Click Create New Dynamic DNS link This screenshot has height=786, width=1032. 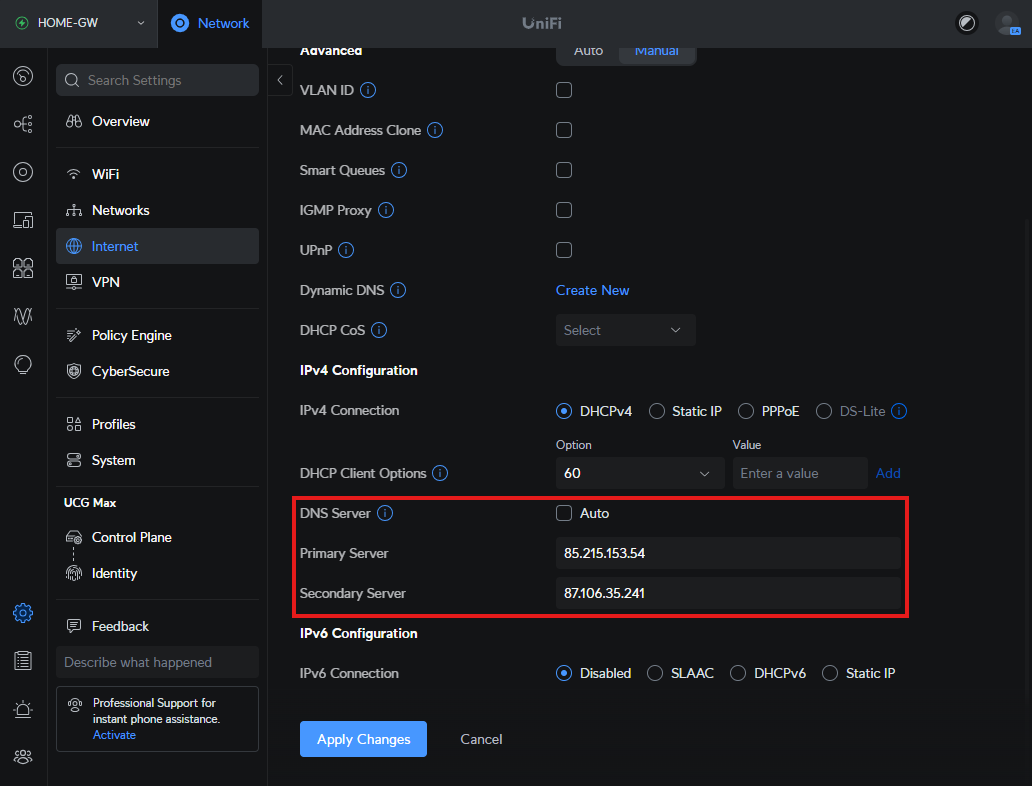(x=592, y=290)
